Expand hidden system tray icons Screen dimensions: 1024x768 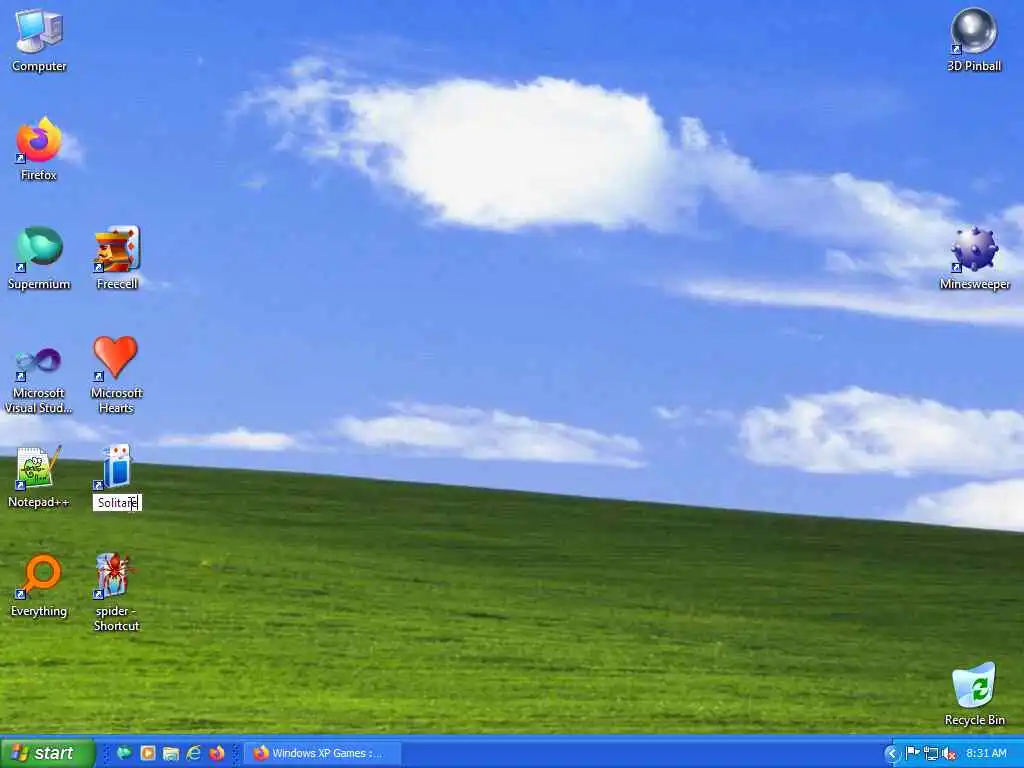[x=892, y=754]
